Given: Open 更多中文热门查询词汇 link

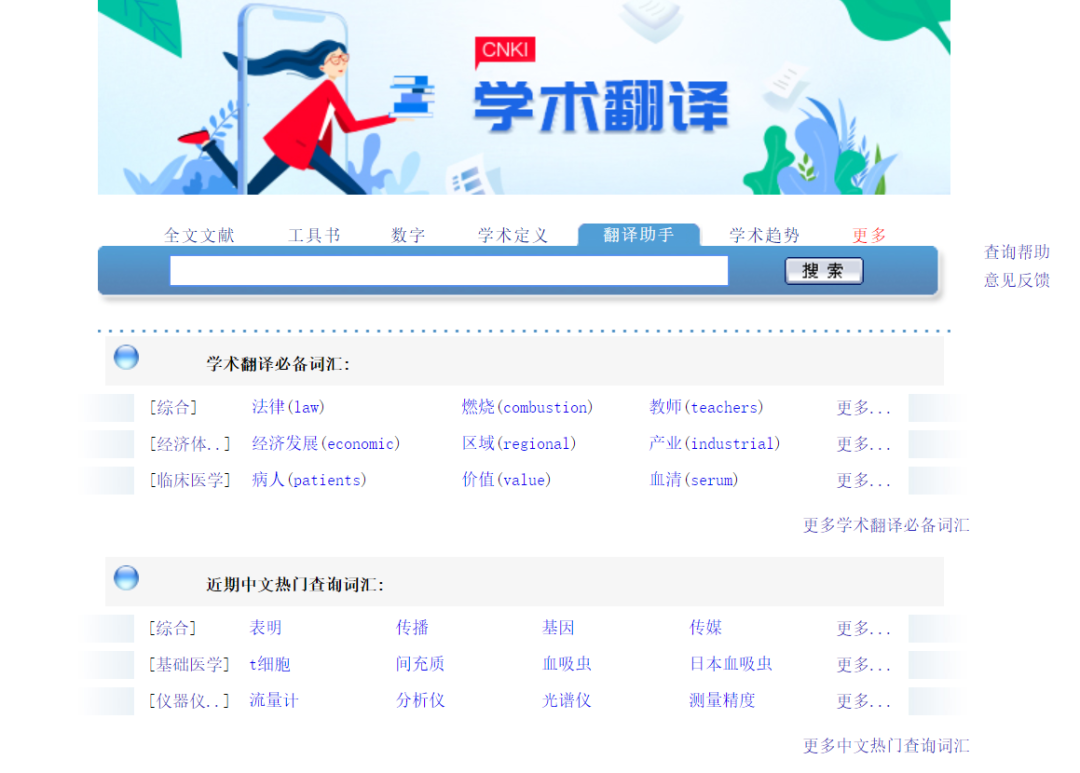Looking at the screenshot, I should (886, 746).
